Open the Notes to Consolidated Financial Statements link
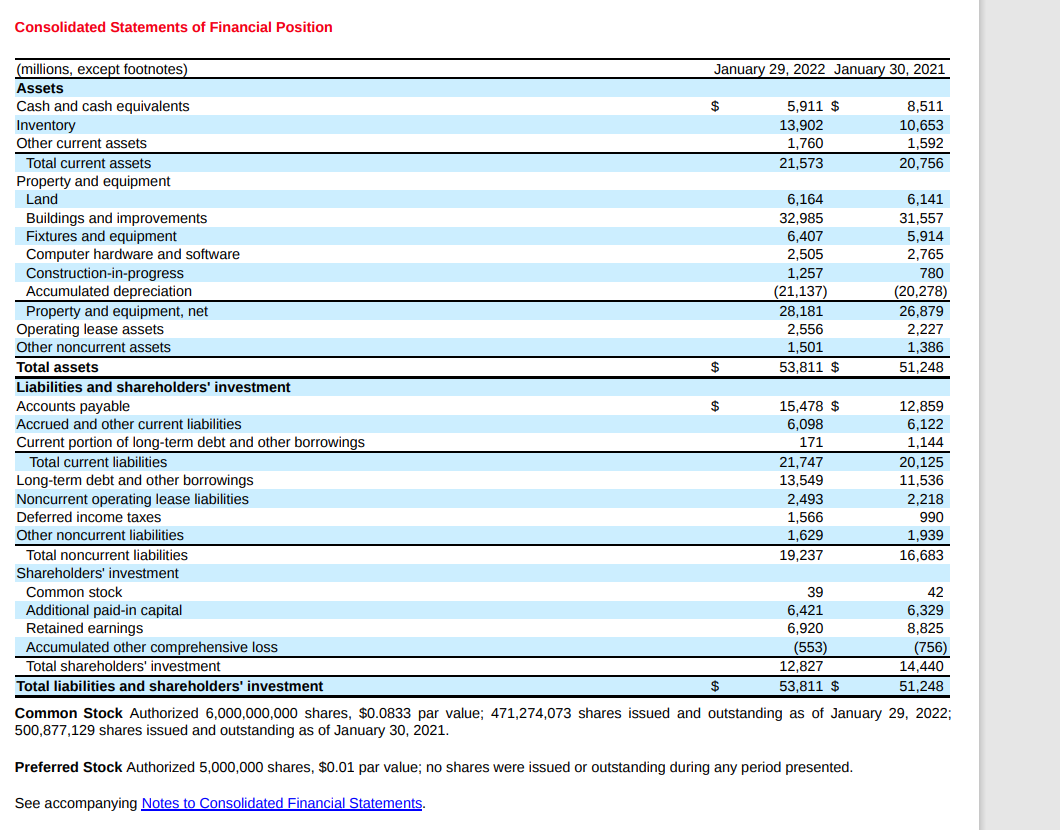The height and width of the screenshot is (830, 1060). (280, 803)
